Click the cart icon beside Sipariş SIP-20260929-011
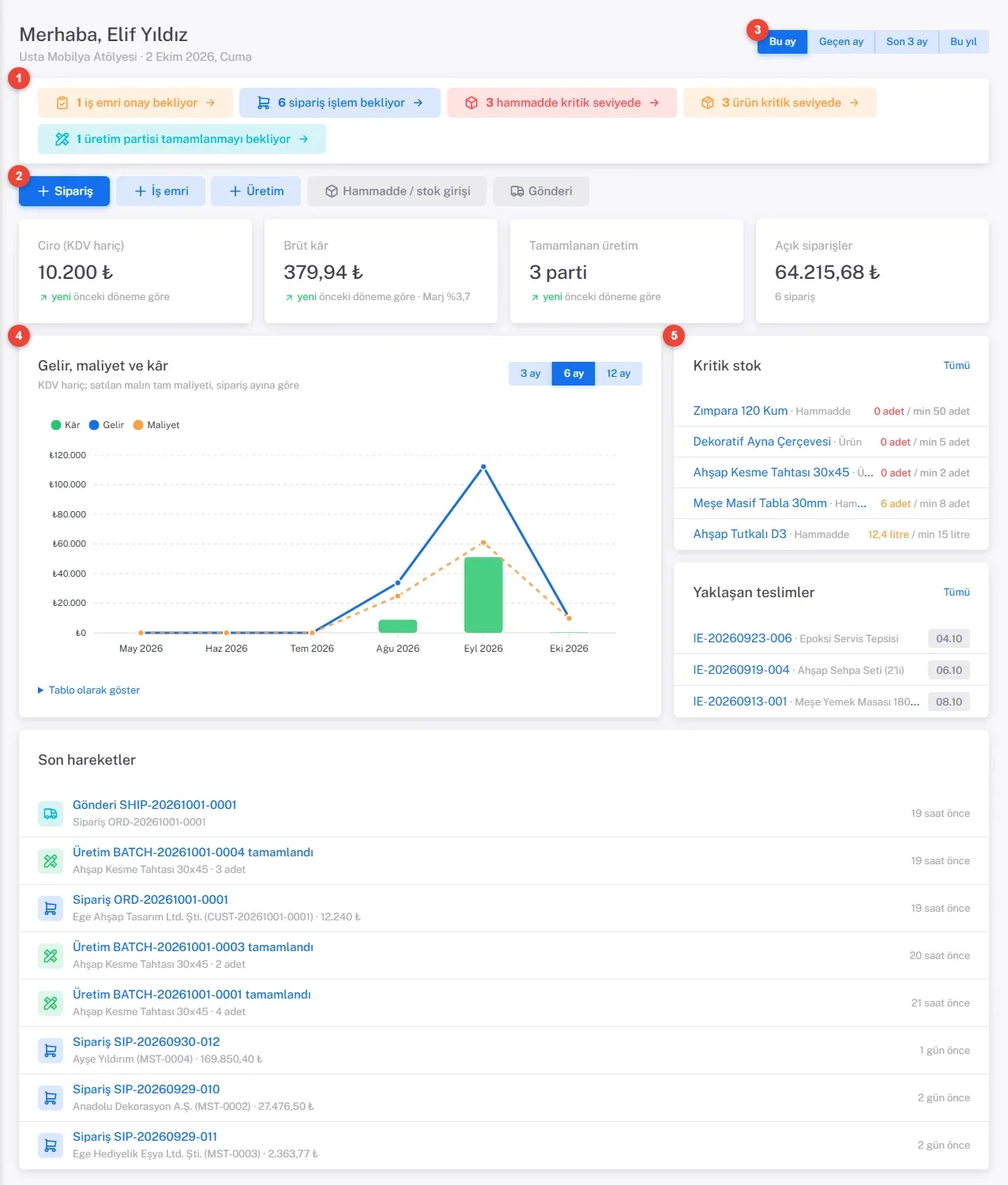 point(51,1145)
